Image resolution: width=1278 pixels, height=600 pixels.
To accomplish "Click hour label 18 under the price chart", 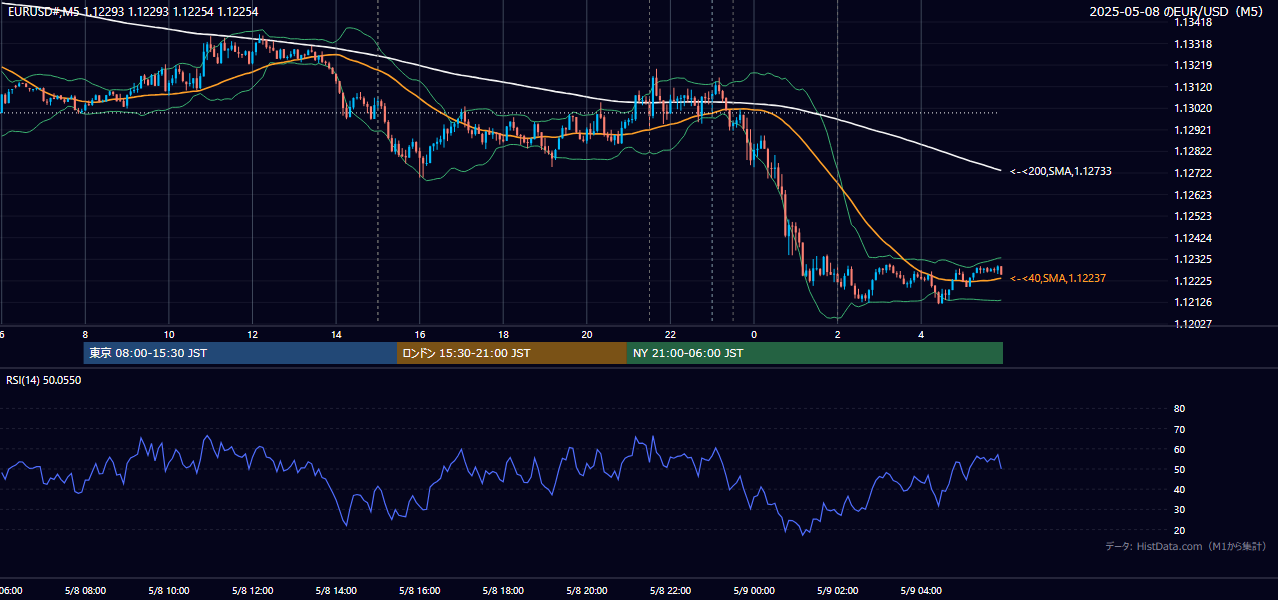I will [x=503, y=335].
